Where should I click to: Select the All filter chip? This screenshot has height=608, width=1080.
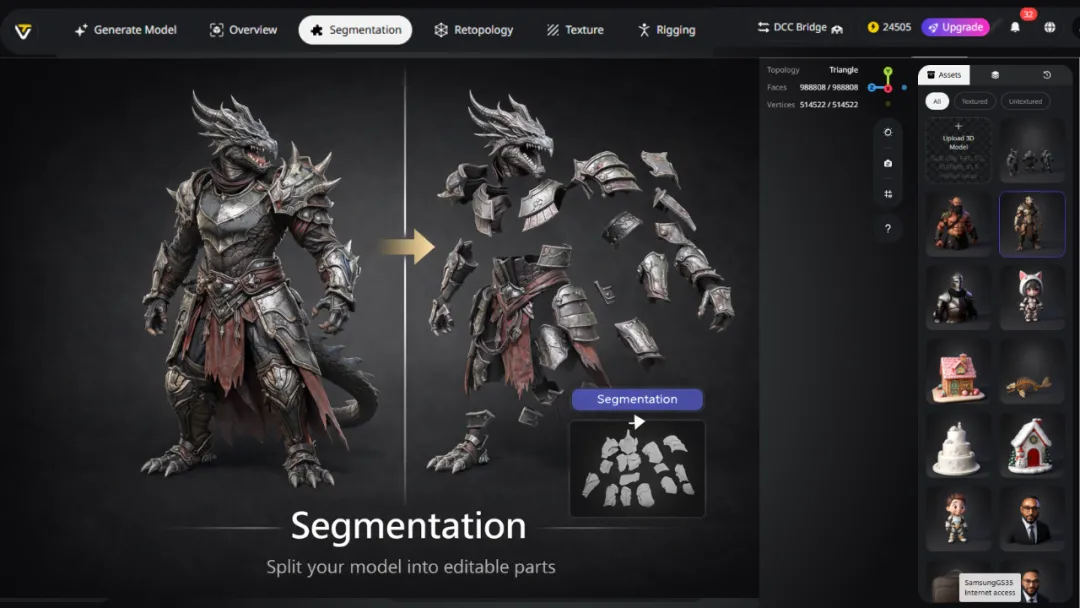click(937, 101)
